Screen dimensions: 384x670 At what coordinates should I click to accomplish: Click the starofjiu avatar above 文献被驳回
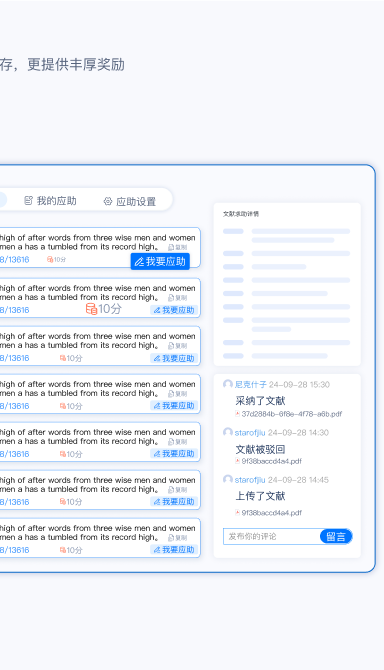[228, 432]
